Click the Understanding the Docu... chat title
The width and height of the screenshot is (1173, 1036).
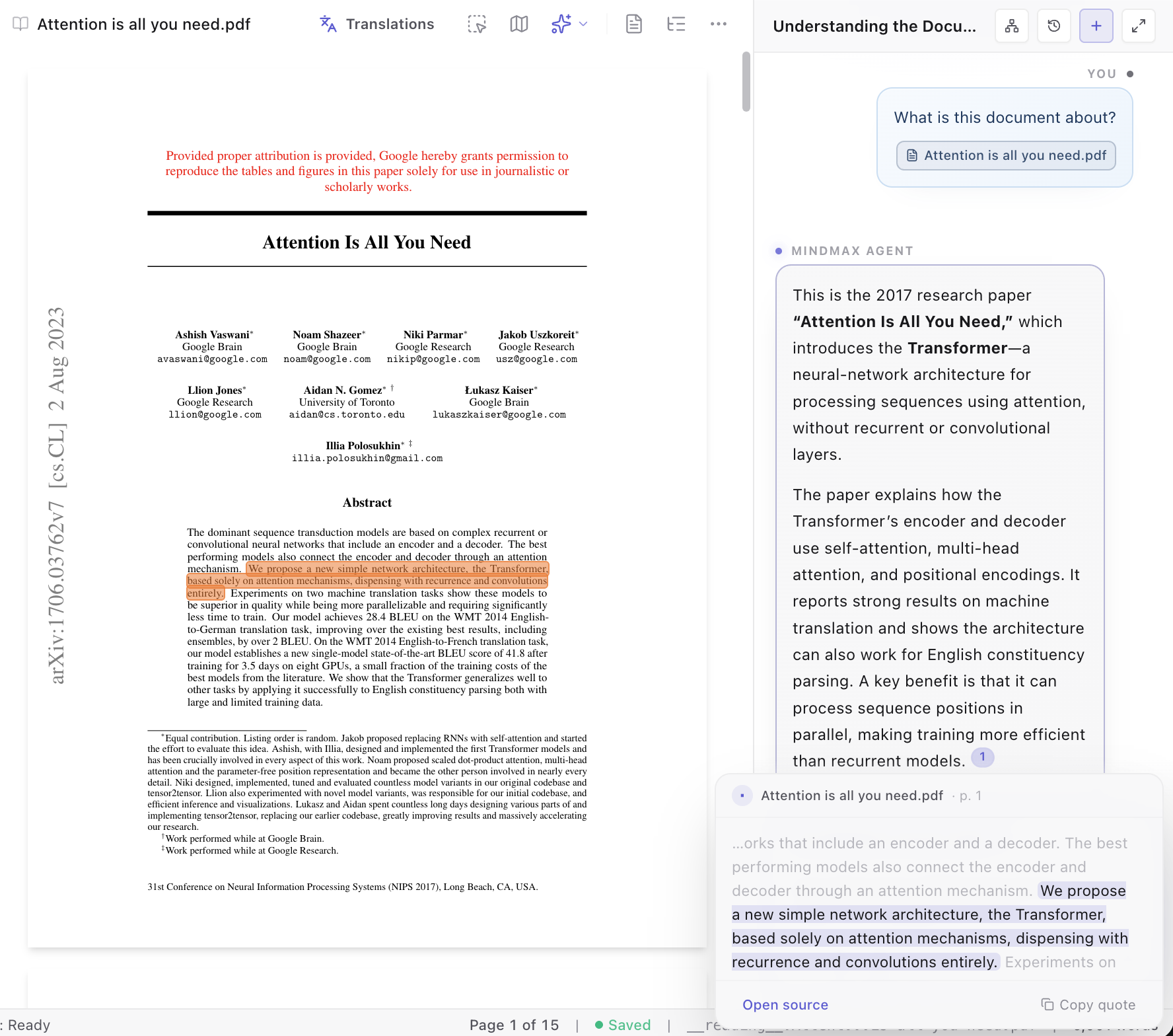click(x=874, y=26)
